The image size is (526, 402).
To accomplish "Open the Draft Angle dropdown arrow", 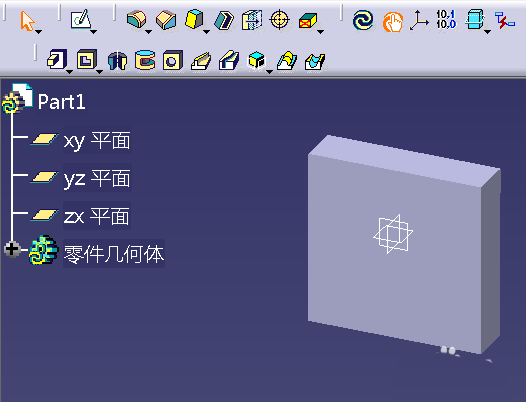I will [206, 32].
